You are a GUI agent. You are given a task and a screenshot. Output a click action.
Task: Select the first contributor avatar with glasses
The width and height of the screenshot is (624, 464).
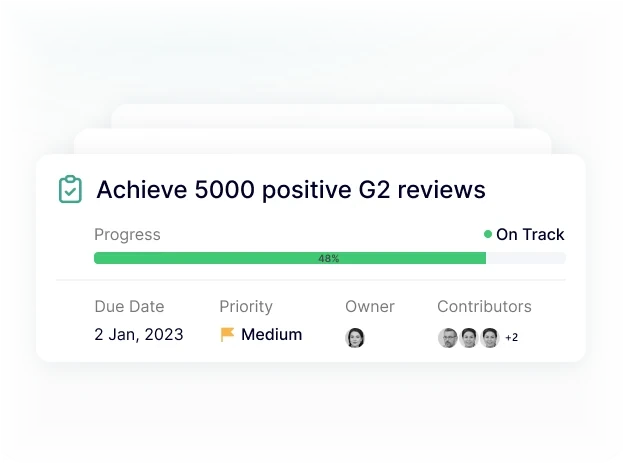pos(448,338)
